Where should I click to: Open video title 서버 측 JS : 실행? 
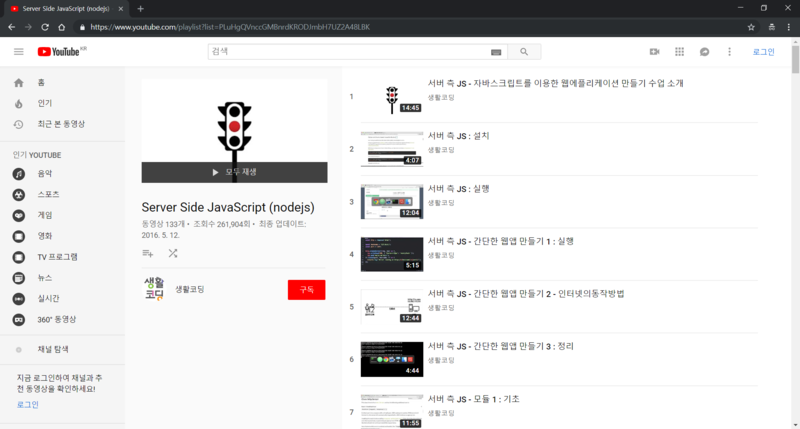click(x=458, y=189)
